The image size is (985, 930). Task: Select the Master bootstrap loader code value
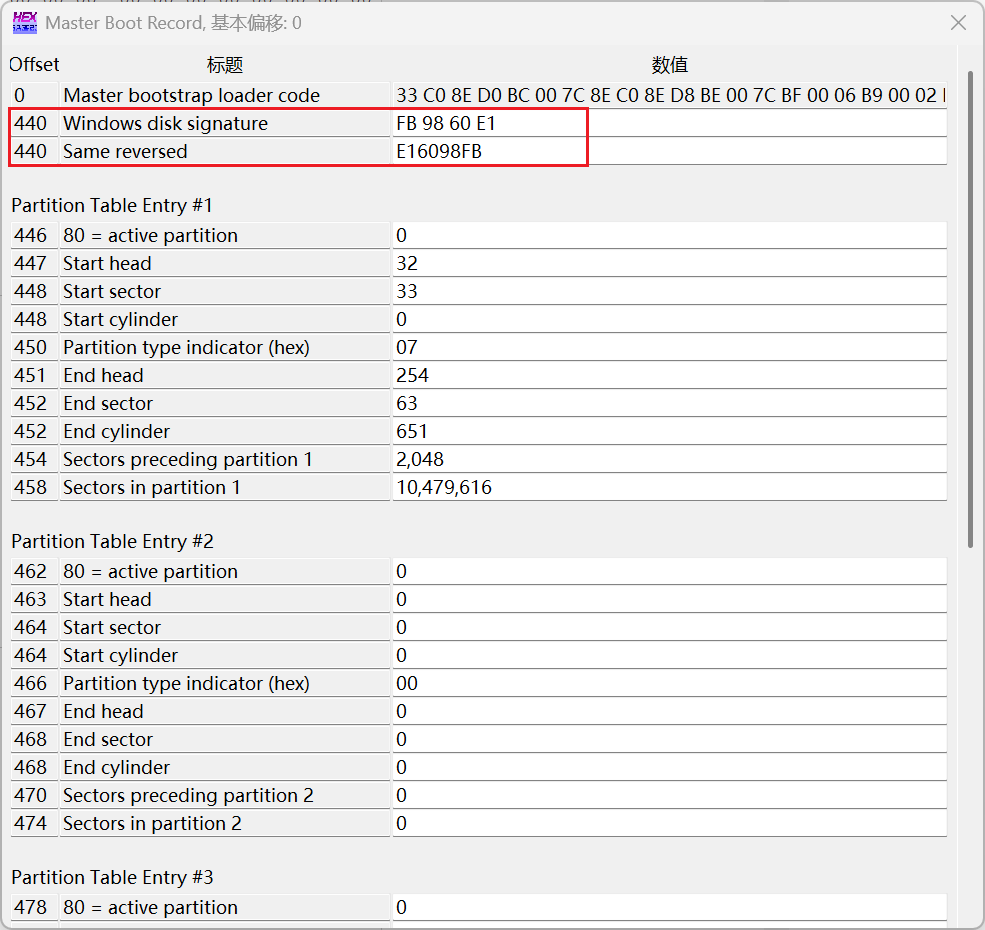coord(668,96)
